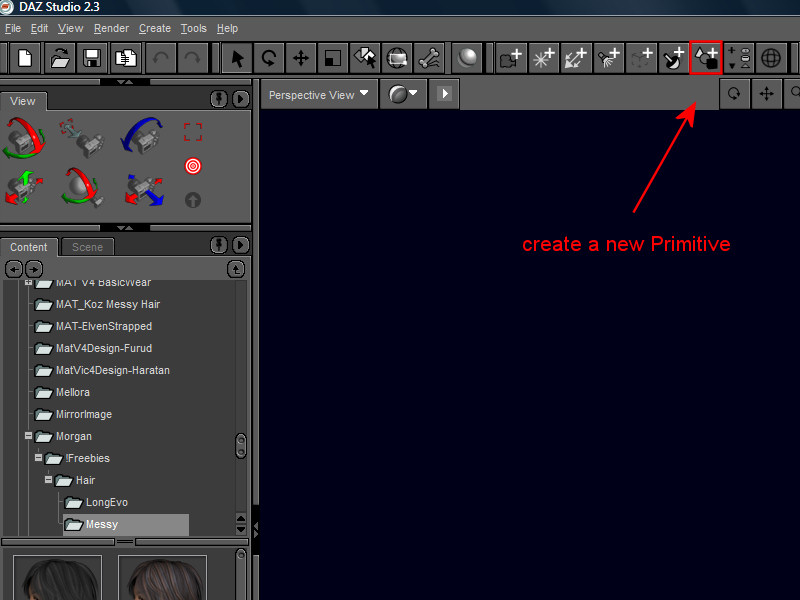This screenshot has height=600, width=800.
Task: Create a new spotlight
Action: coord(609,58)
